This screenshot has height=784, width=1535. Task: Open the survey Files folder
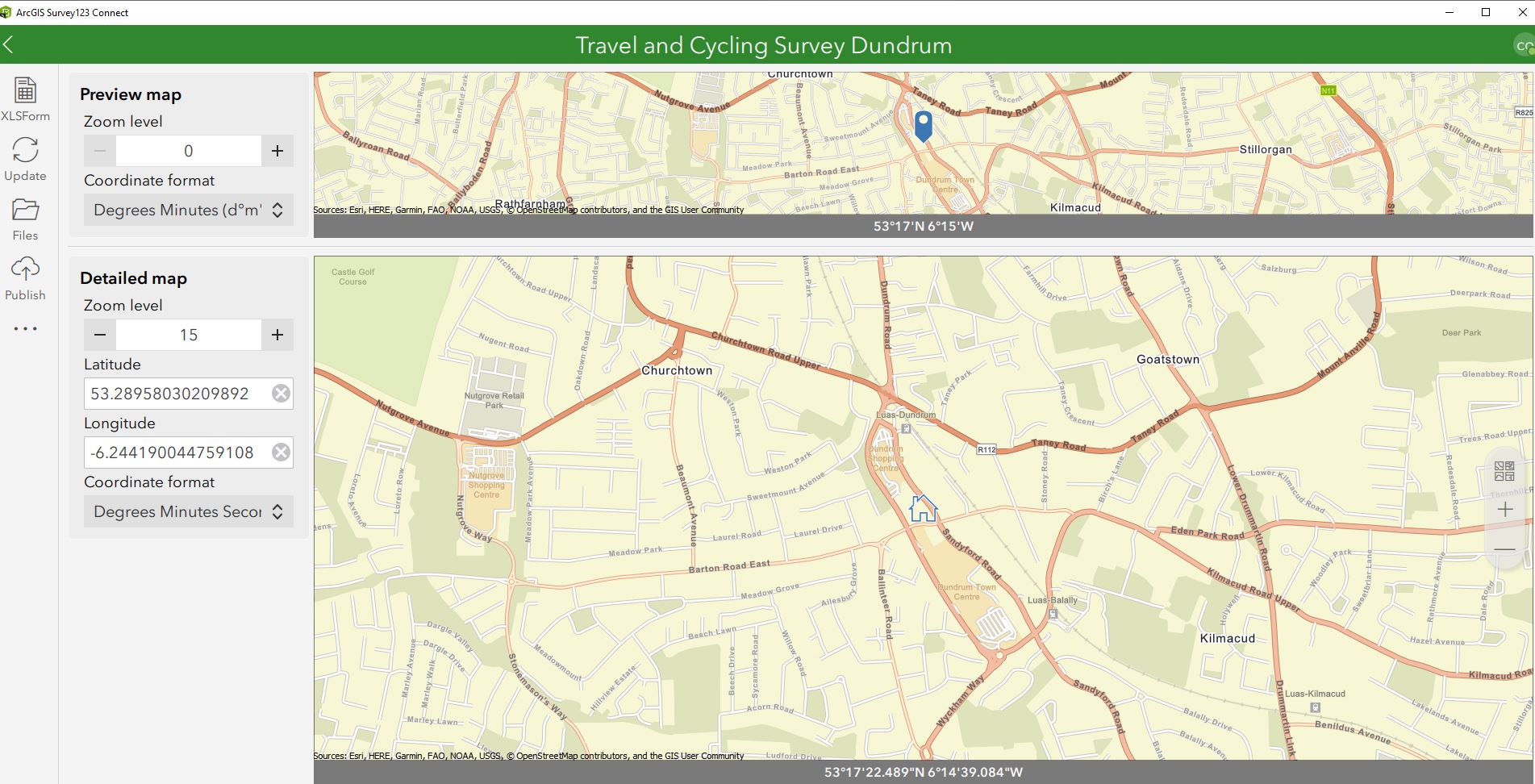25,216
